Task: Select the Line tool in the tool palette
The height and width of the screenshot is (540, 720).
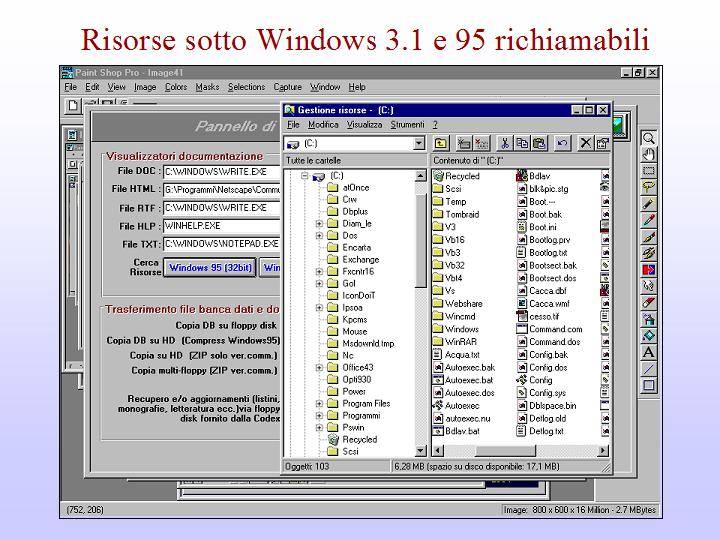Action: click(x=649, y=368)
